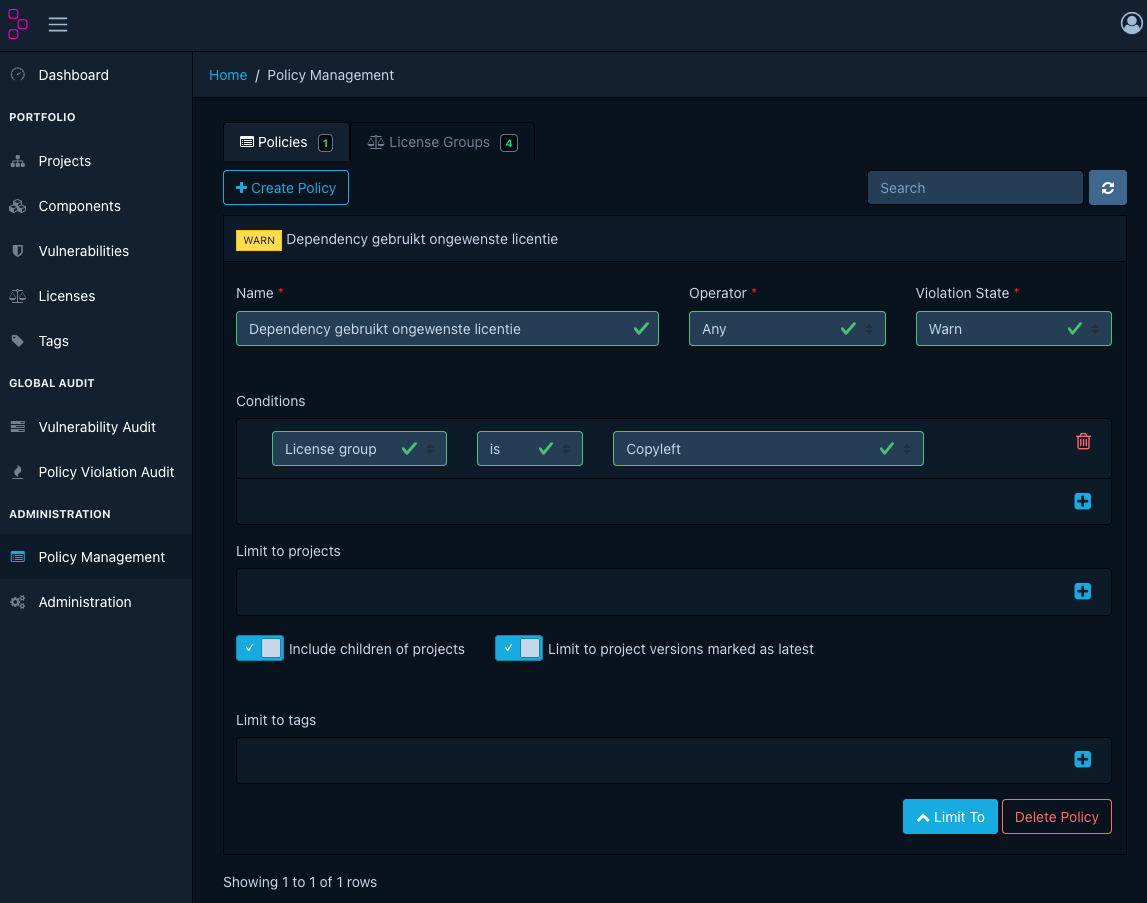
Task: Add a new condition with plus icon
Action: point(1083,501)
